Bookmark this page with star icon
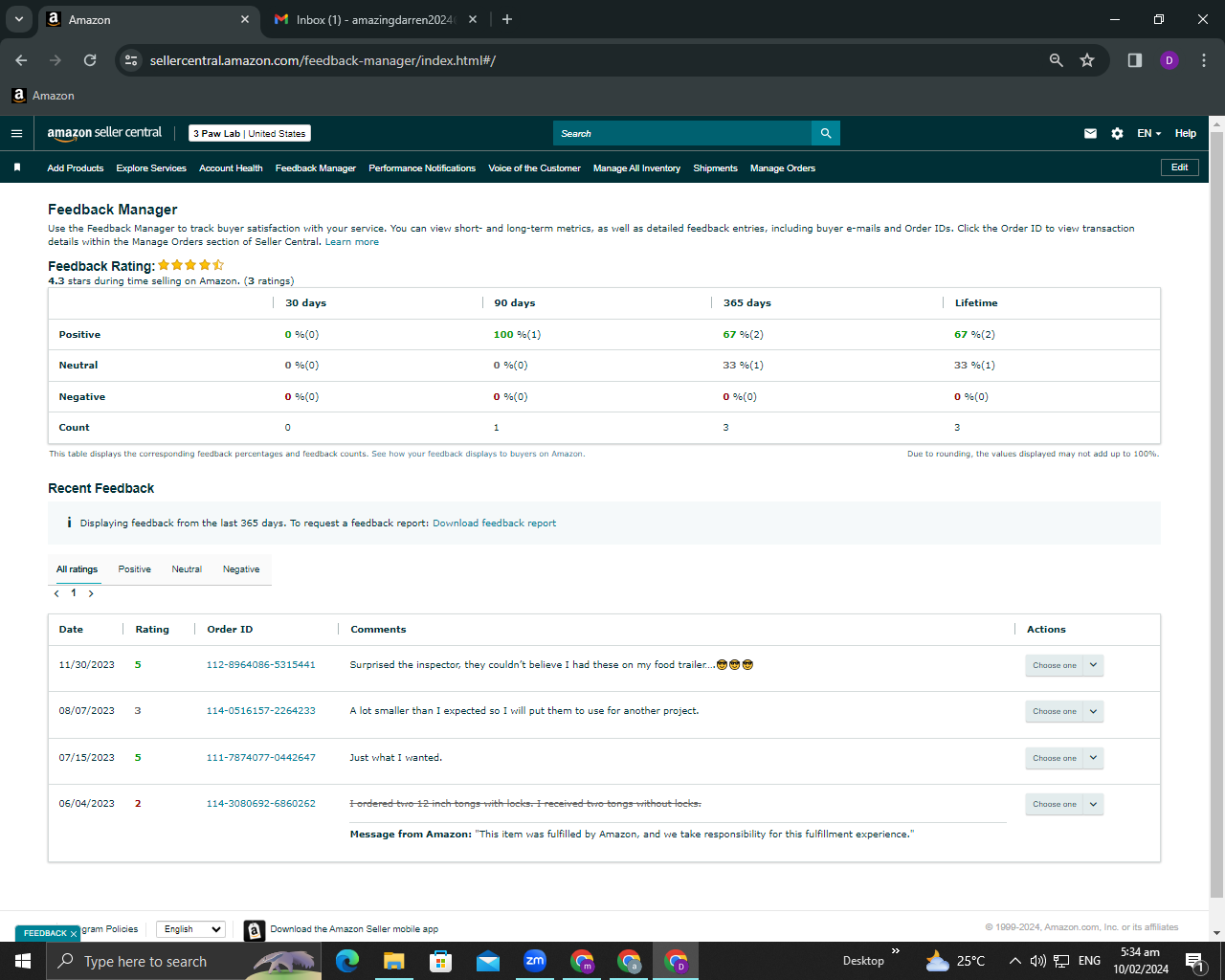1225x980 pixels. pyautogui.click(x=1087, y=60)
